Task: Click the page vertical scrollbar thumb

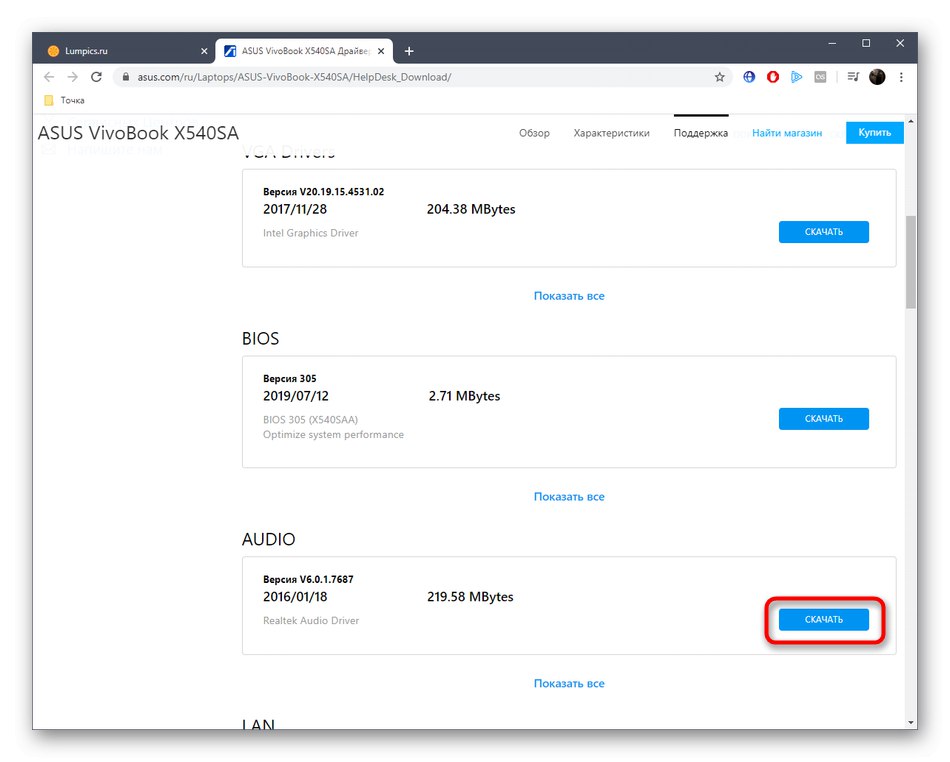Action: point(910,262)
